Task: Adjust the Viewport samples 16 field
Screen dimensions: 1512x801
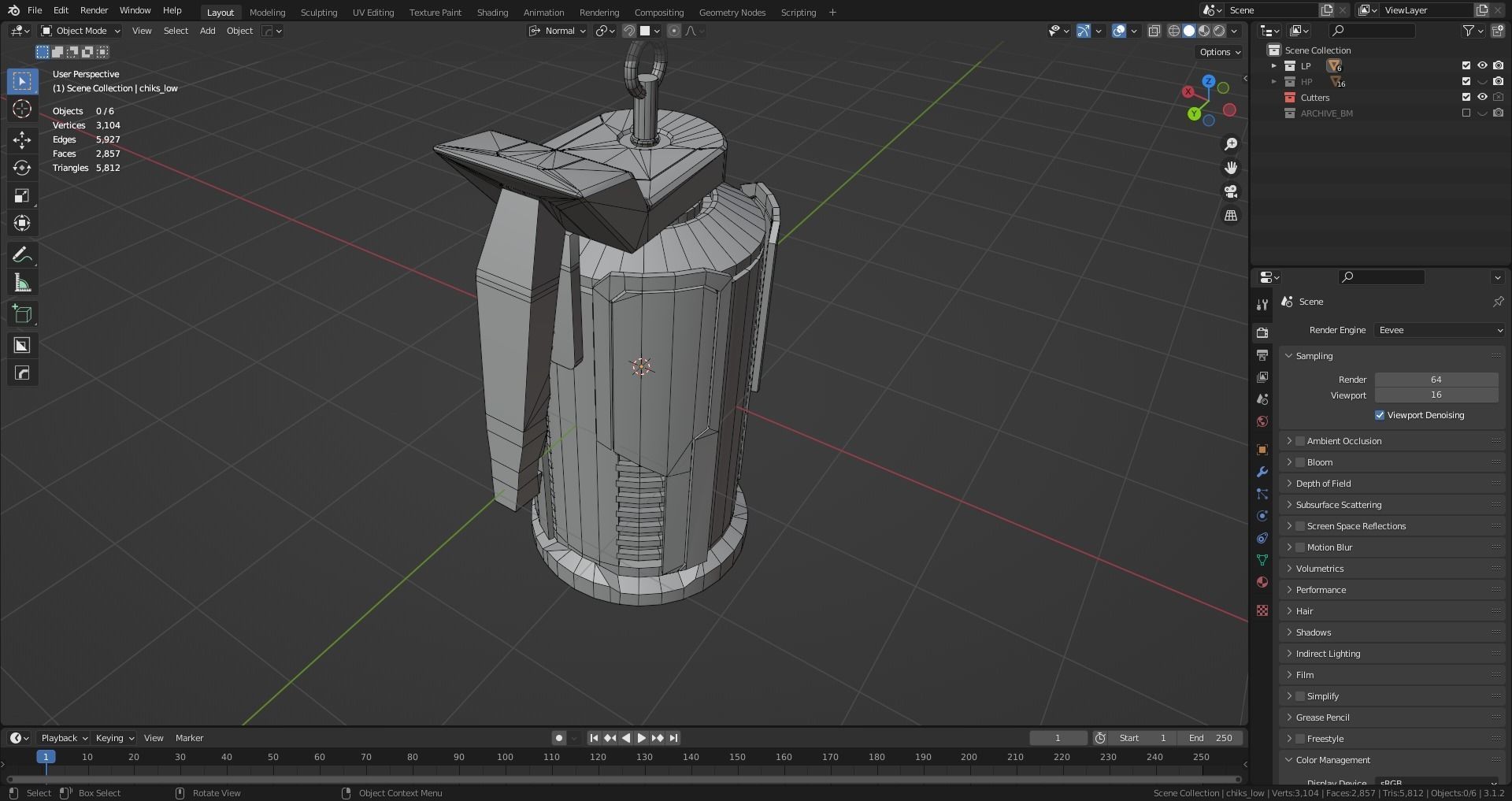Action: (x=1436, y=395)
